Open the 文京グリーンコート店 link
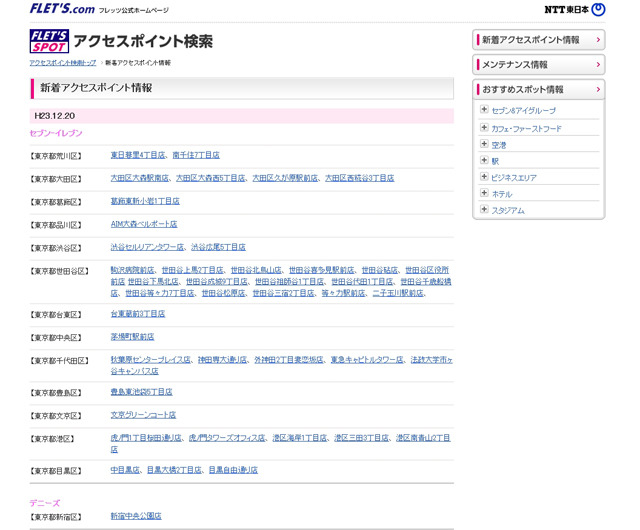Image resolution: width=640 pixels, height=530 pixels. coord(143,415)
